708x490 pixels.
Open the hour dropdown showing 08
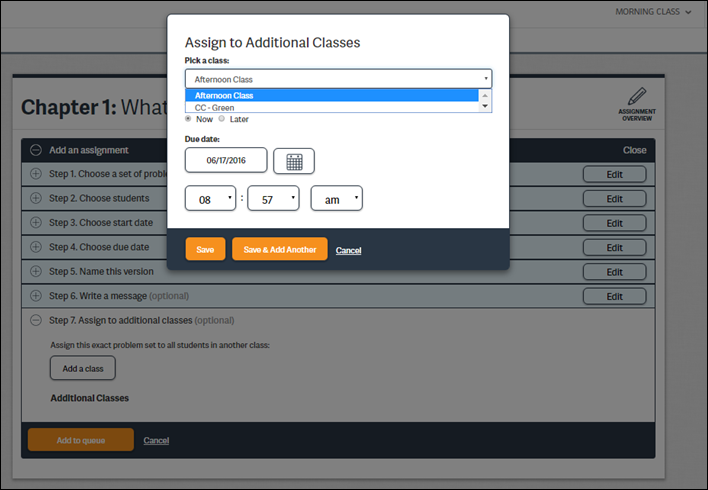tap(210, 199)
